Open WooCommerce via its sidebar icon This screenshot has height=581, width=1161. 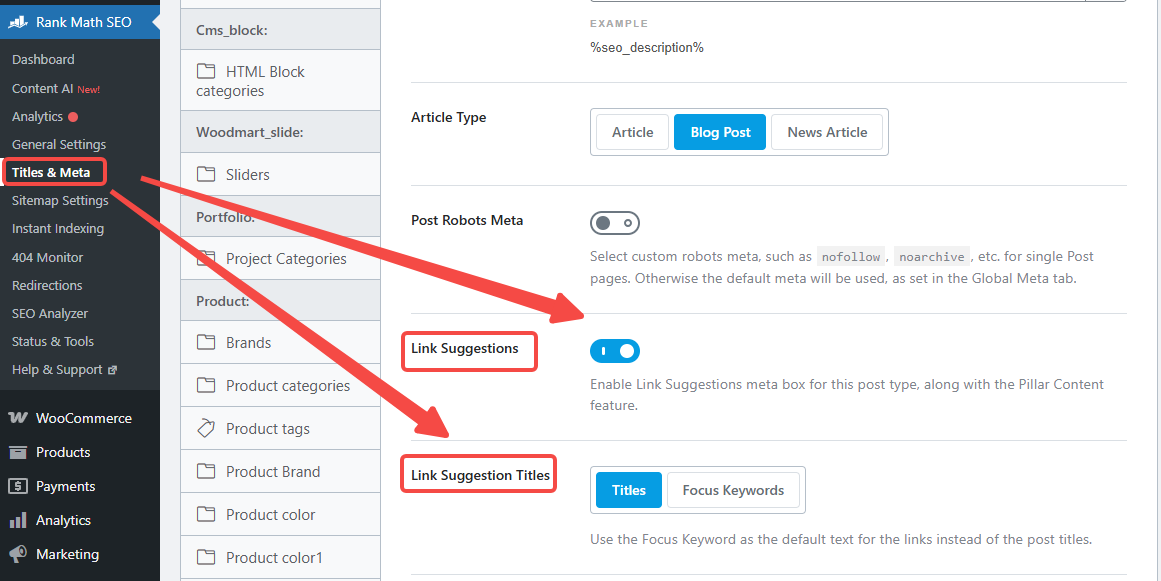coord(18,417)
